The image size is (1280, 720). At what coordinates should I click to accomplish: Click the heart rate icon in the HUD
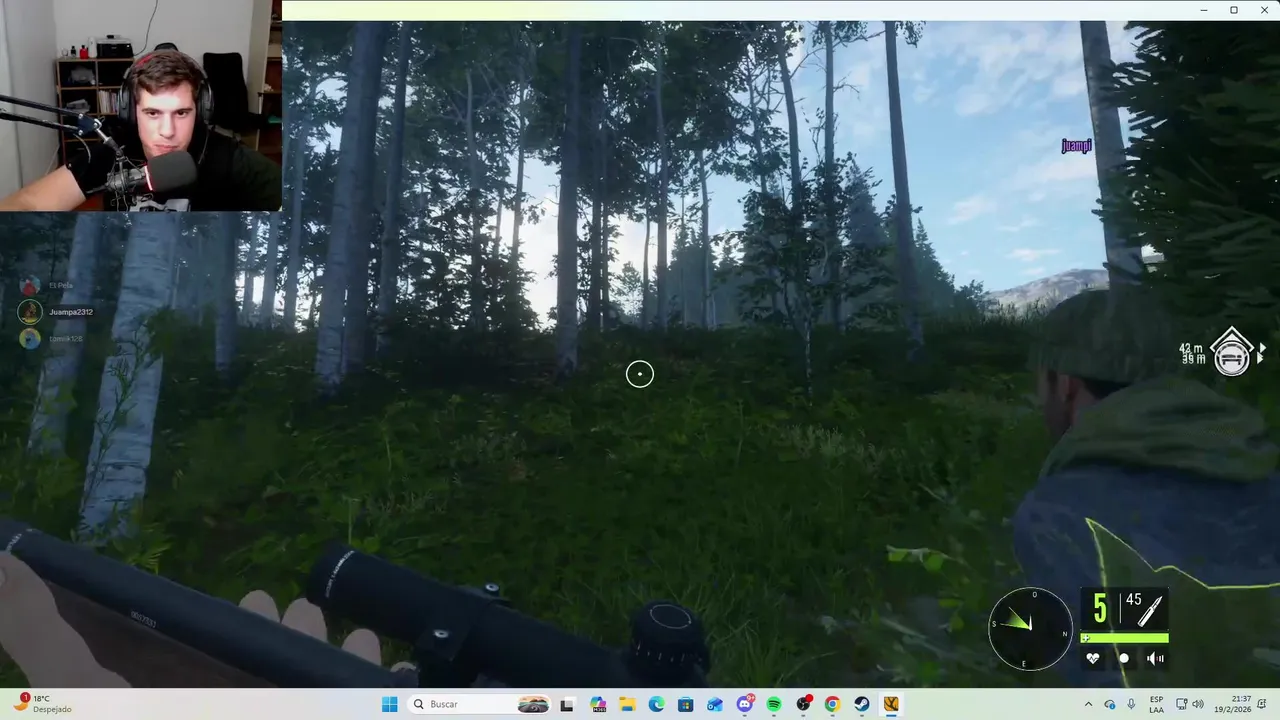pos(1092,658)
